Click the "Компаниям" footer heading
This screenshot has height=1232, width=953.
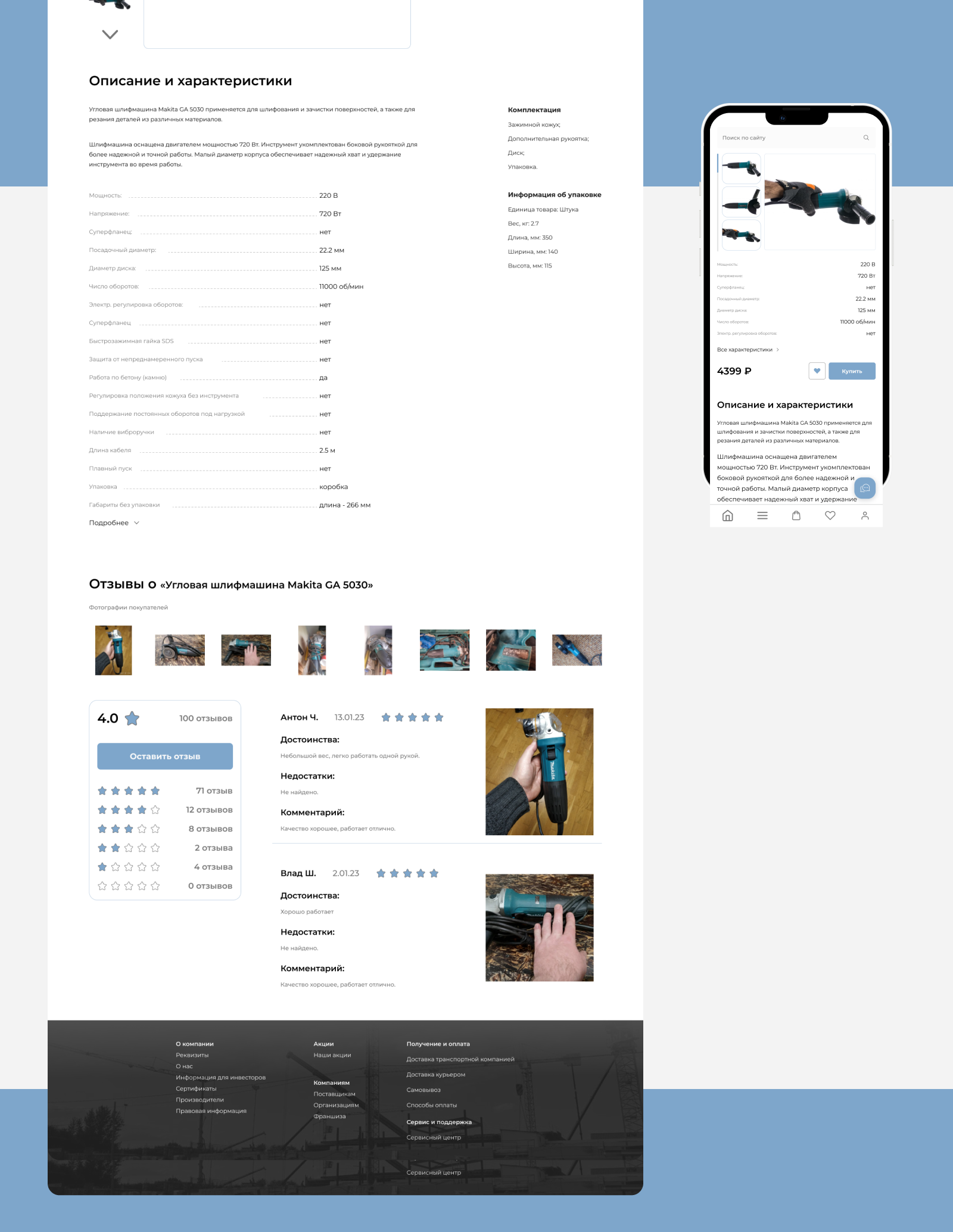pos(332,1082)
